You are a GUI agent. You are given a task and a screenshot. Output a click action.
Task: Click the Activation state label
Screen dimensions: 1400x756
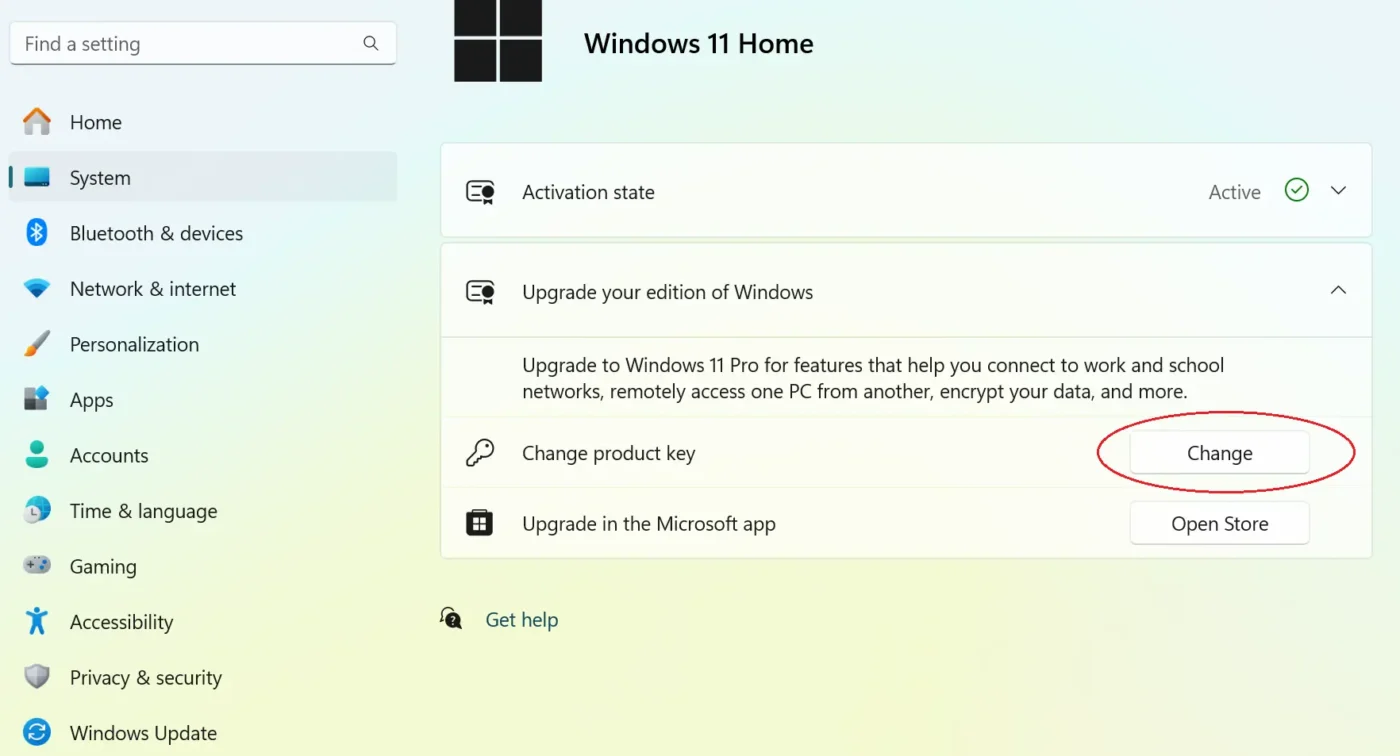click(x=588, y=192)
